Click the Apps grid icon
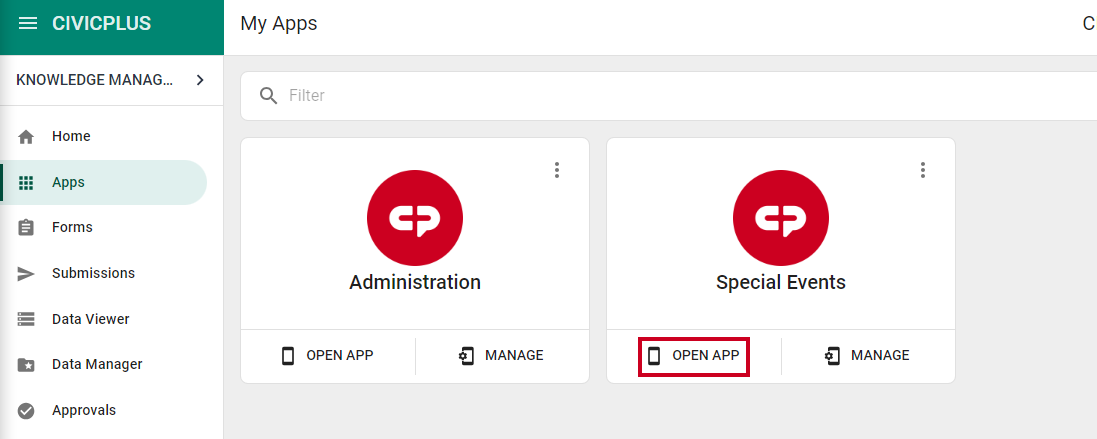 tap(26, 183)
